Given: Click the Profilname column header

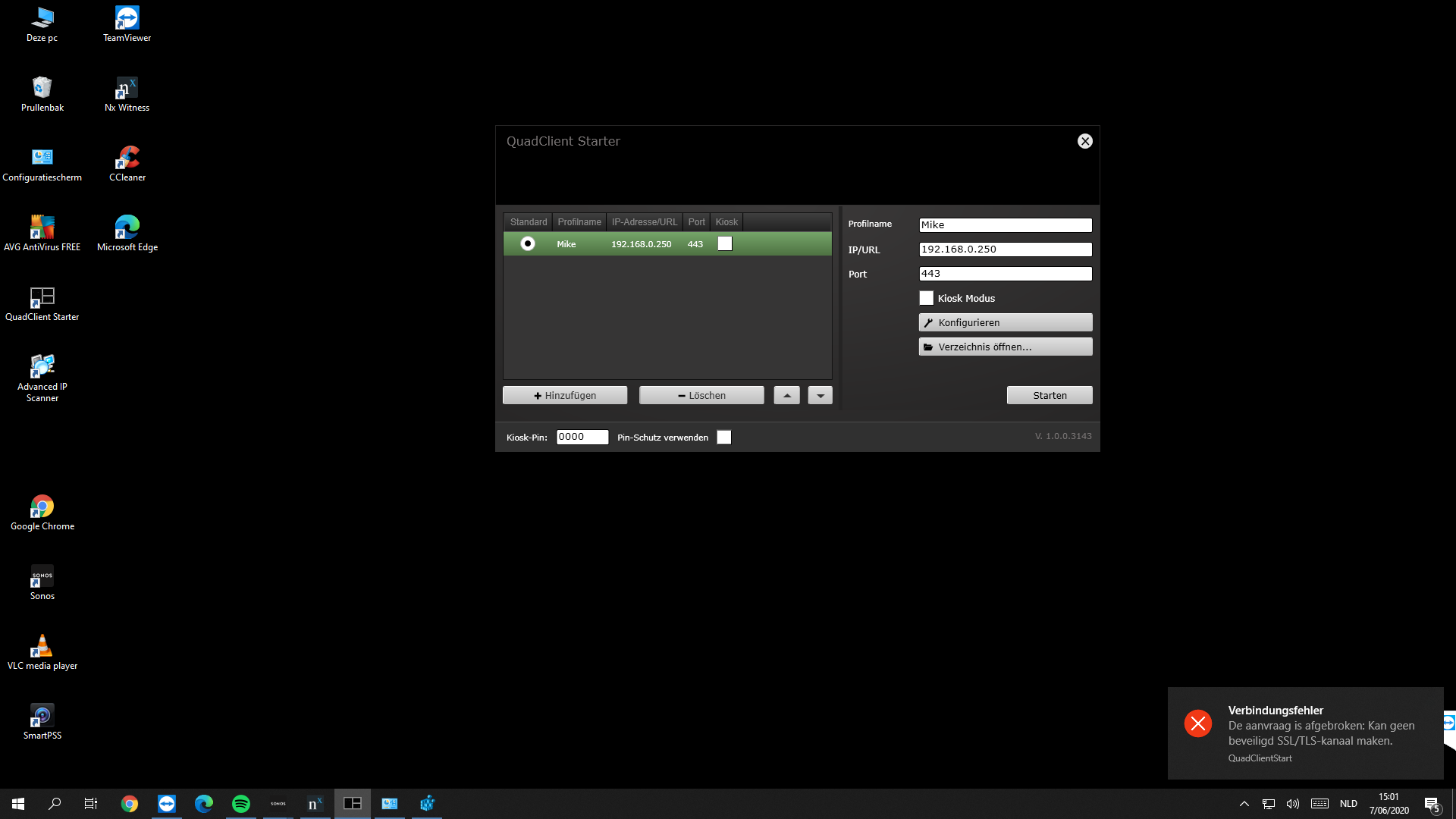Looking at the screenshot, I should pos(579,222).
